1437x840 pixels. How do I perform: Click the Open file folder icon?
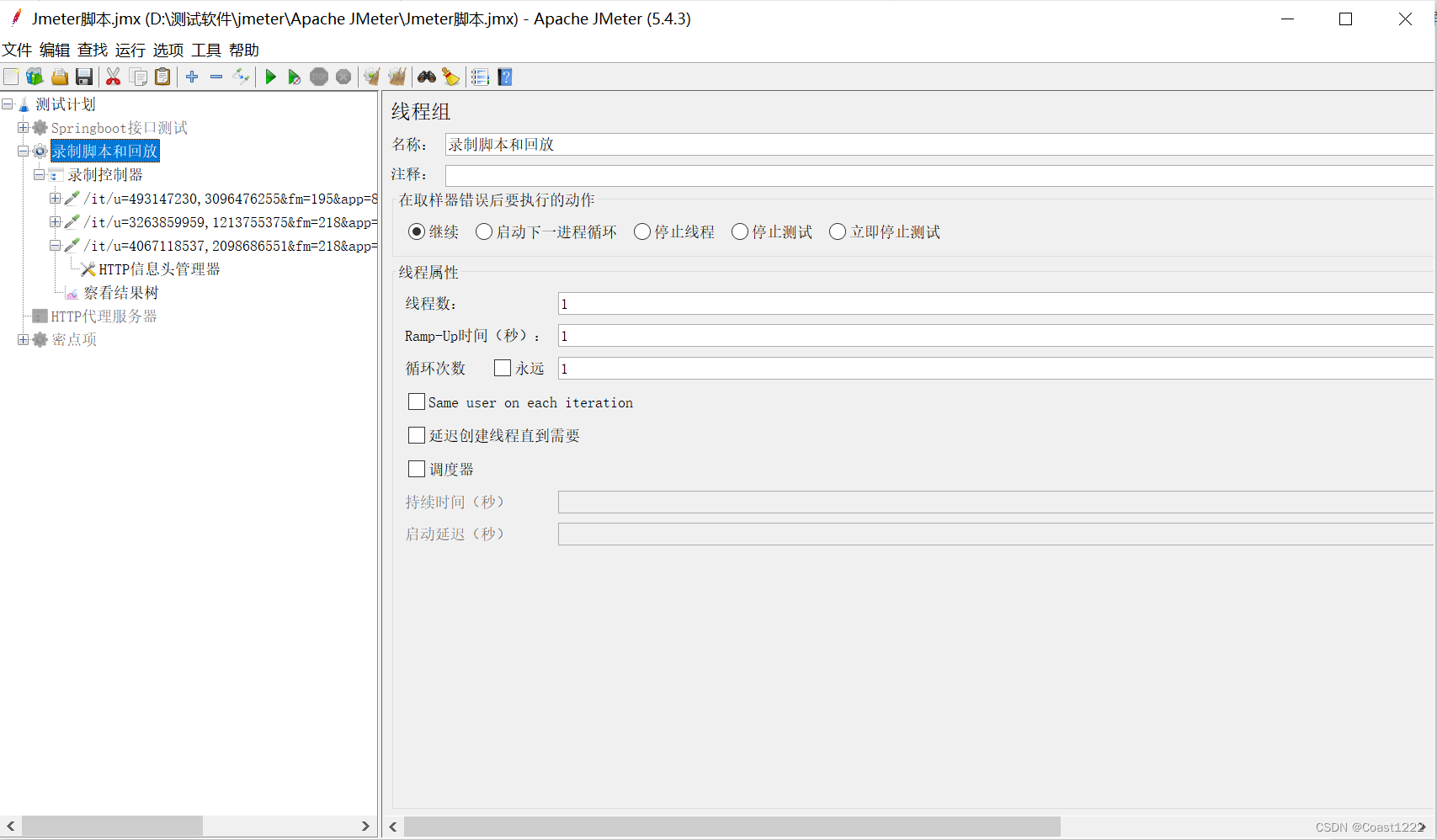tap(60, 77)
